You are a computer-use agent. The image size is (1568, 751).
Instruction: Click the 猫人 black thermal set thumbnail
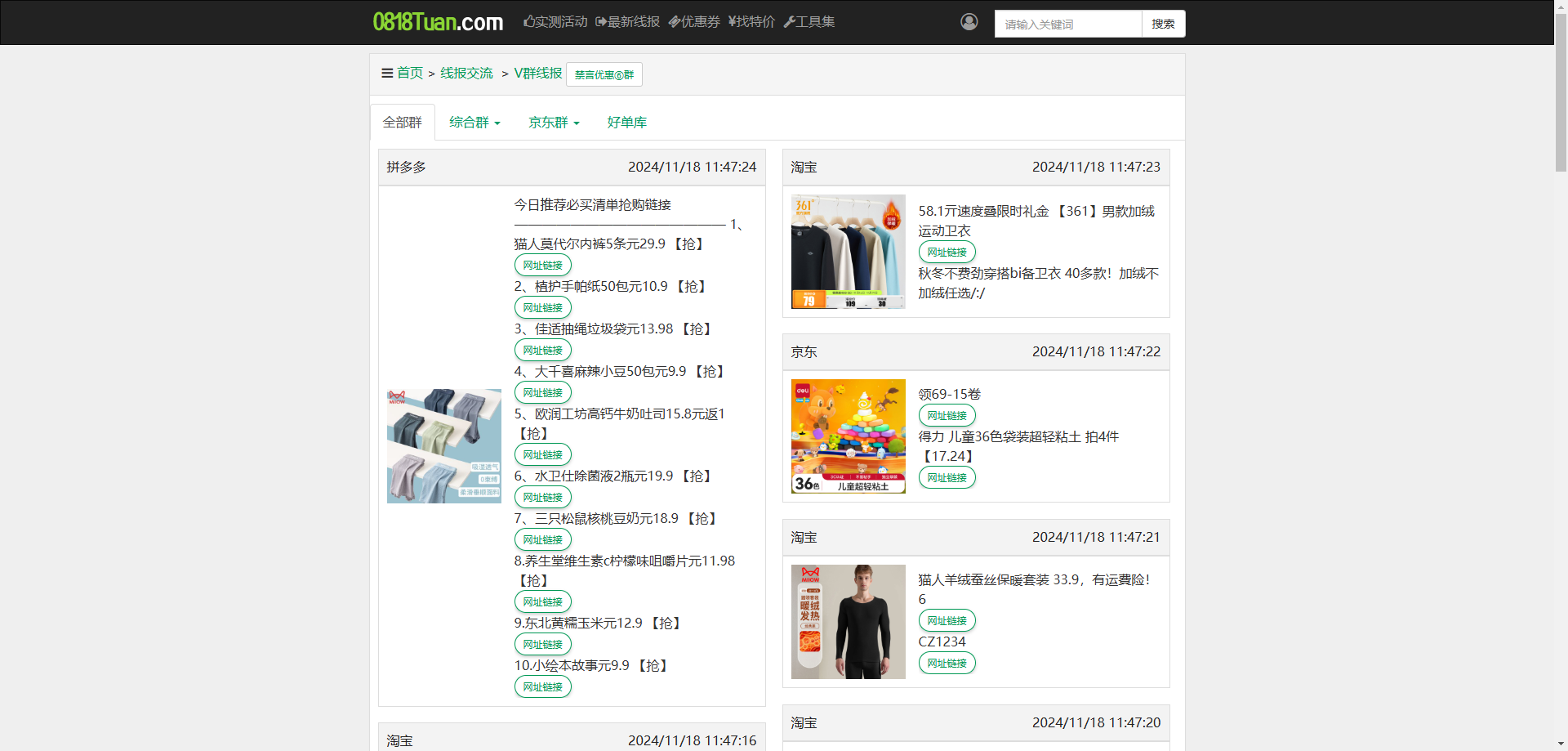tap(848, 622)
